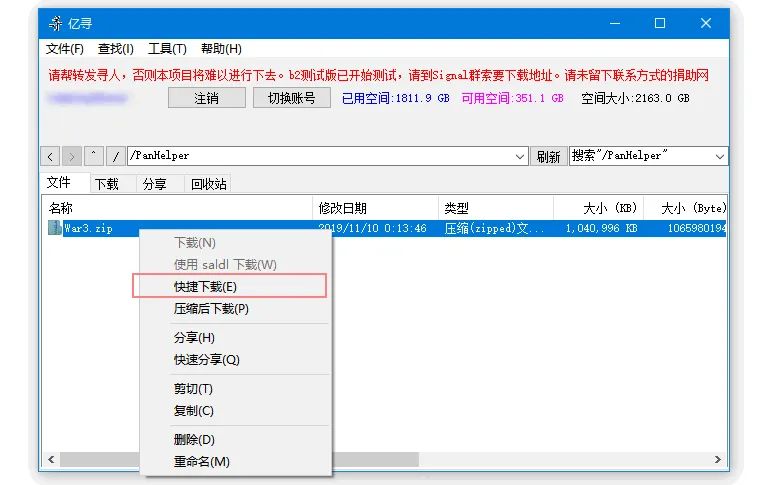Maximize the 亿寻 window
Viewport: 771px width, 485px height.
660,23
